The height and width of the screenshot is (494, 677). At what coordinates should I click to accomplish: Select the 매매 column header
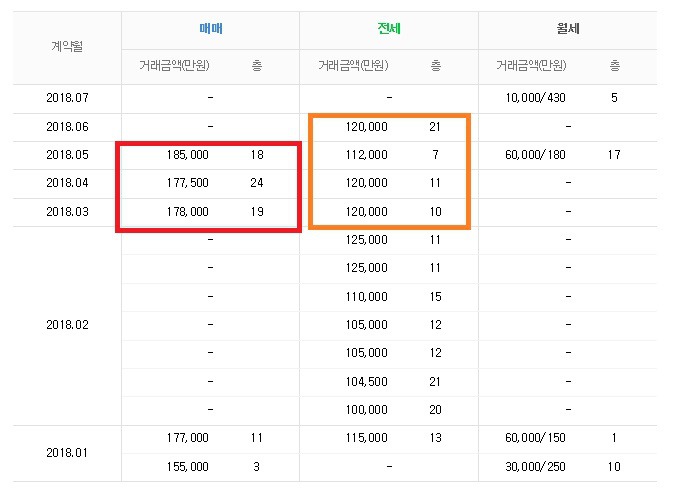click(x=210, y=30)
